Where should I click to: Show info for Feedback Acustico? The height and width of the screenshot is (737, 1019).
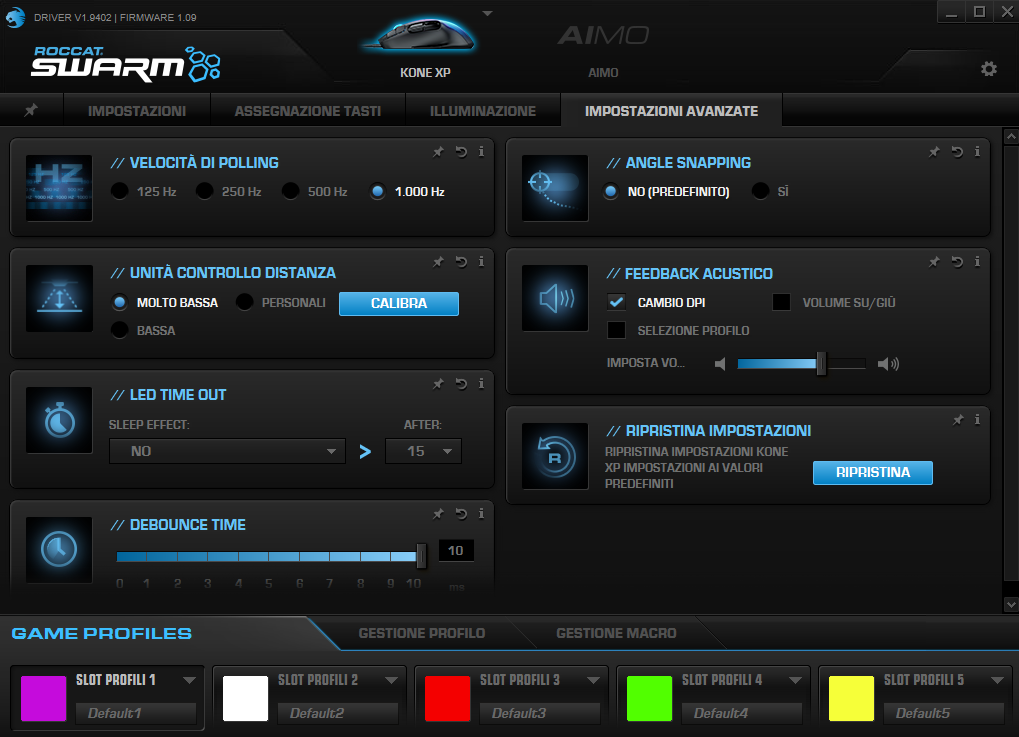[x=977, y=261]
